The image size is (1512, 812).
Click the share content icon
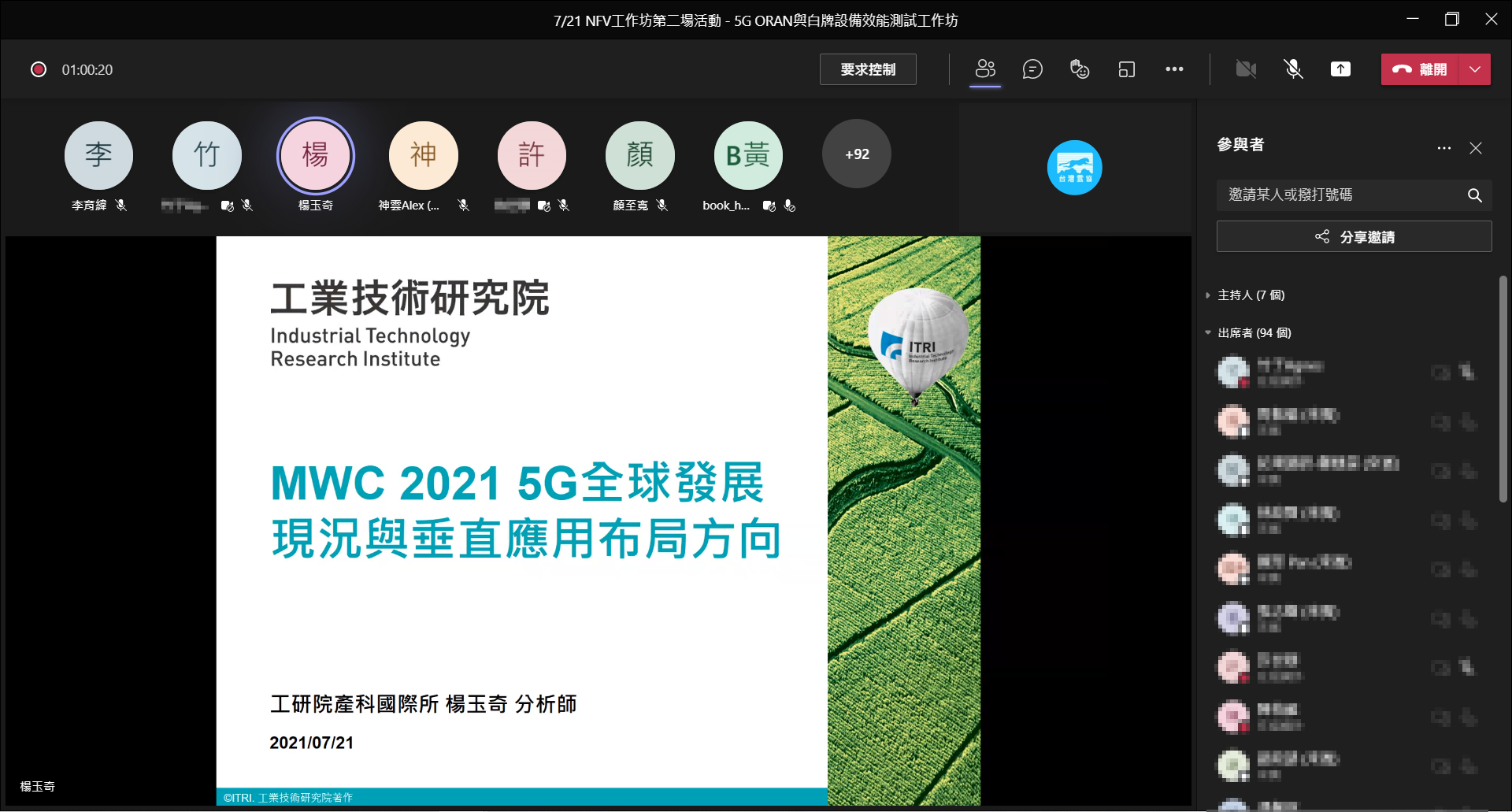coord(1340,69)
